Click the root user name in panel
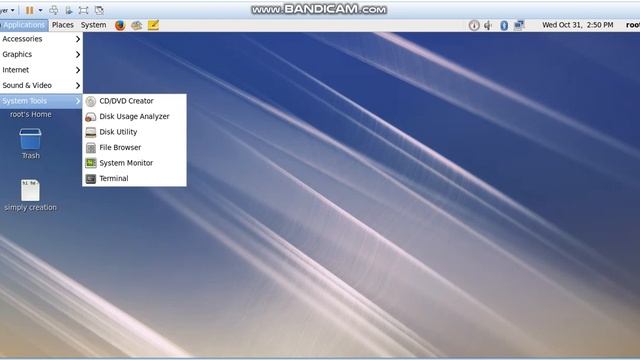Image resolution: width=640 pixels, height=360 pixels. click(x=633, y=25)
